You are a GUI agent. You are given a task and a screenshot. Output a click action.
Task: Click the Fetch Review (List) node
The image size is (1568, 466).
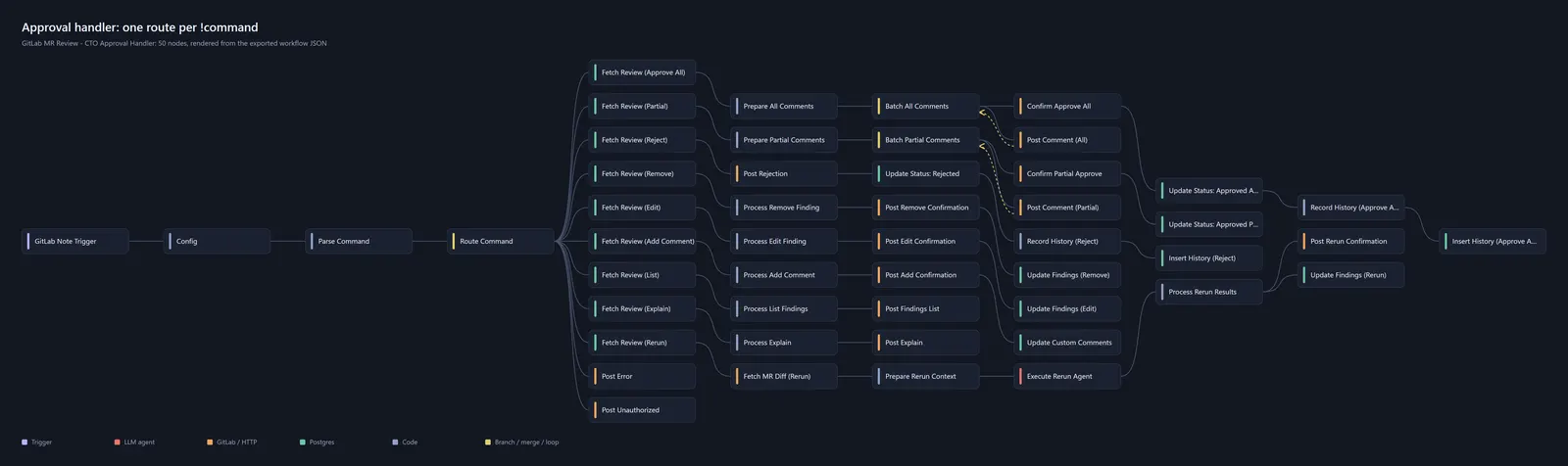[x=642, y=275]
